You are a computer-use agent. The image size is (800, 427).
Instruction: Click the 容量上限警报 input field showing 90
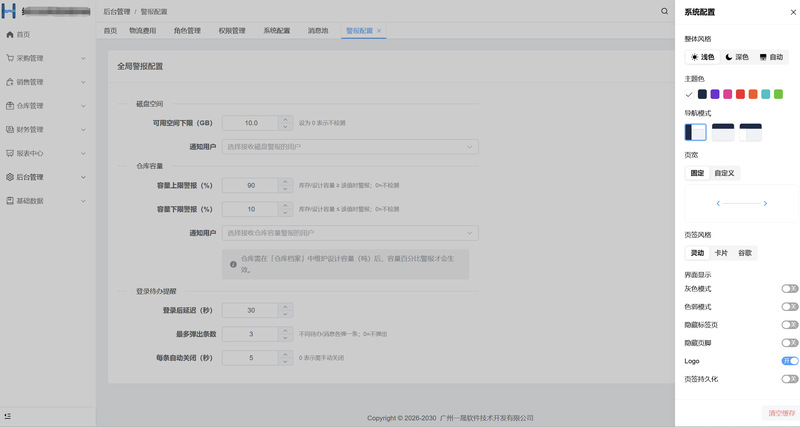tap(251, 185)
